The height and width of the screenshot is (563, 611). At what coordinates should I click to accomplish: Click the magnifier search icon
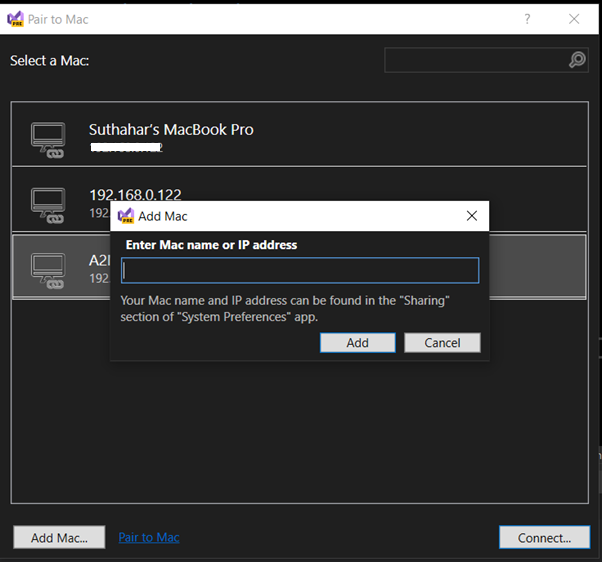pyautogui.click(x=577, y=60)
